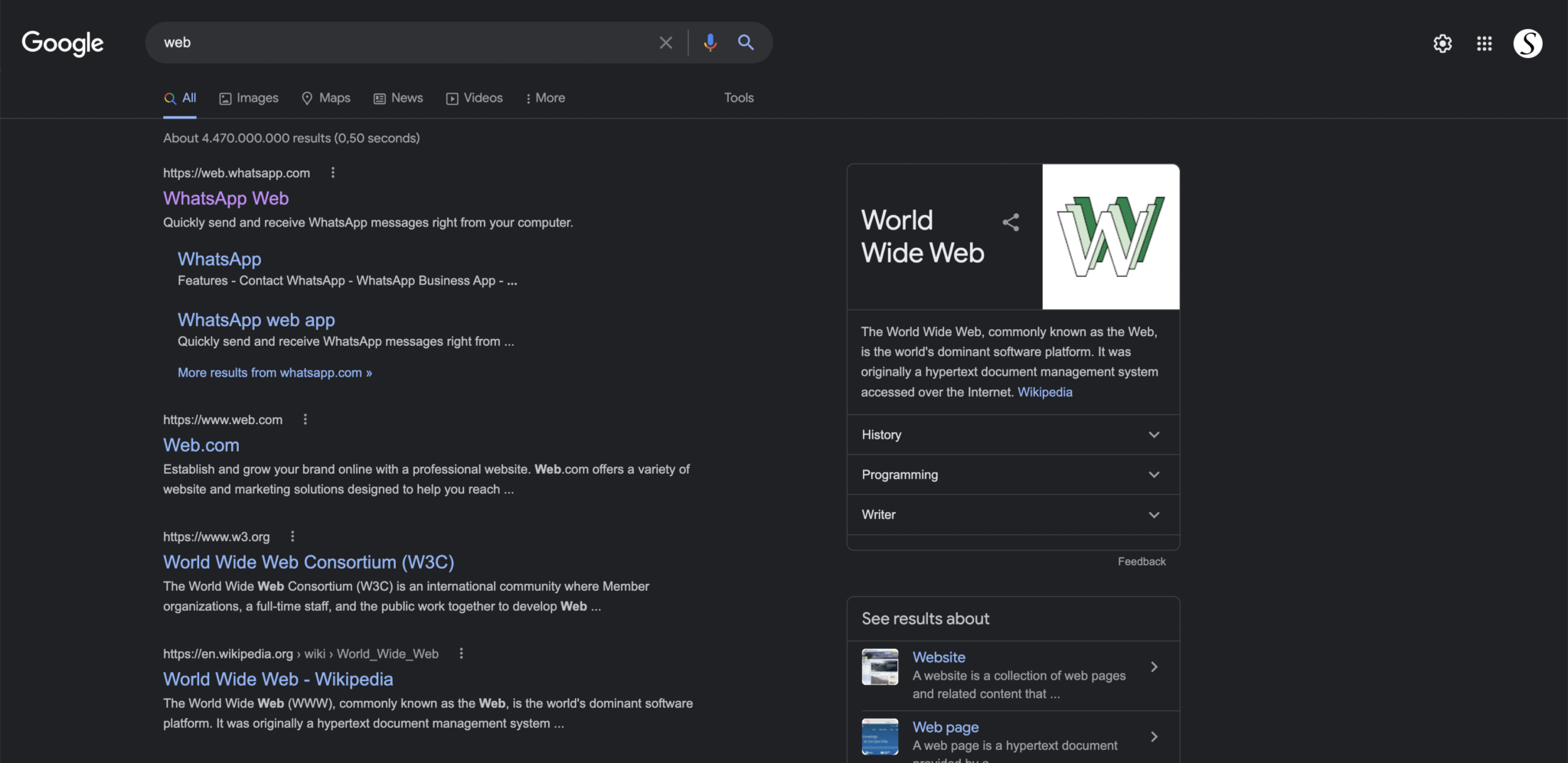View Website entry under See results about
Screen dimensions: 1568x763
click(x=939, y=657)
